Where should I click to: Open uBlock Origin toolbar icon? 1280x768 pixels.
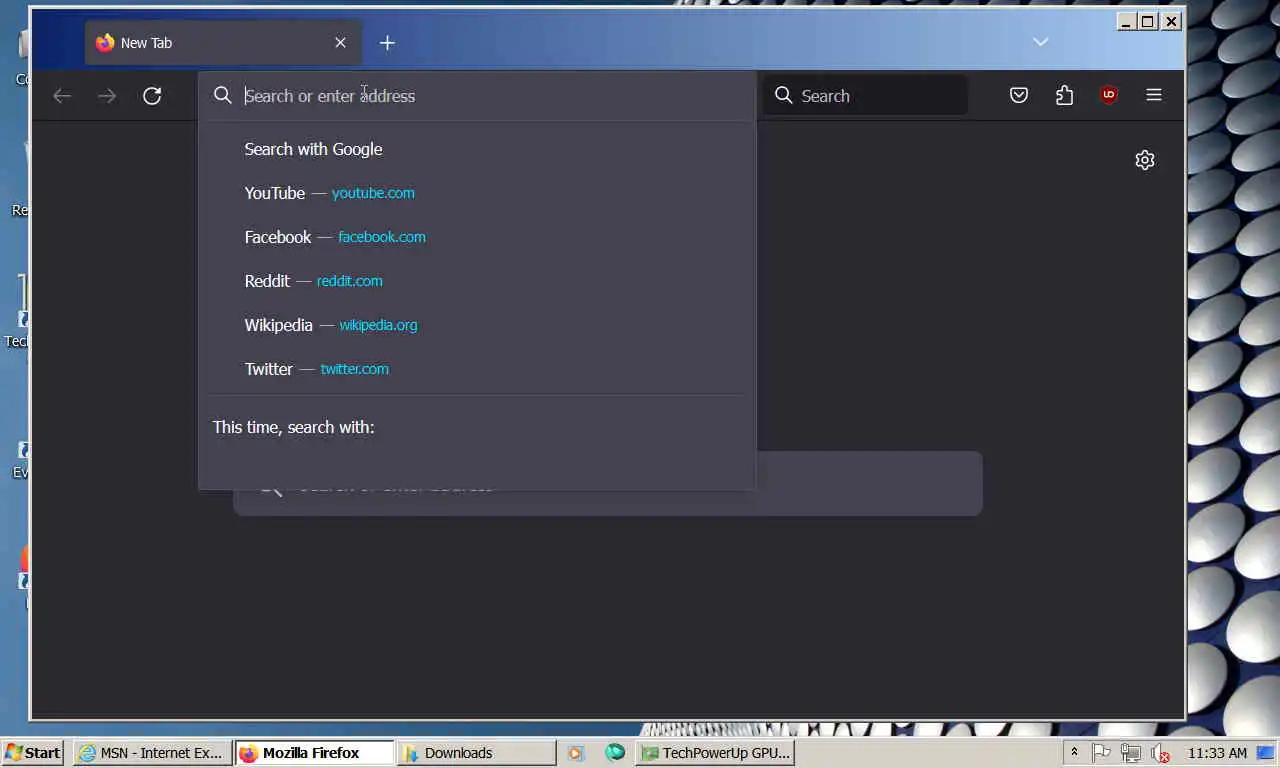[x=1108, y=96]
